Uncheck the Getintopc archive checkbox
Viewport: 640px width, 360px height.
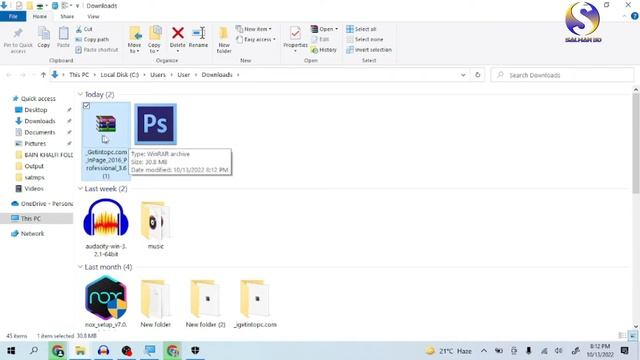87,106
